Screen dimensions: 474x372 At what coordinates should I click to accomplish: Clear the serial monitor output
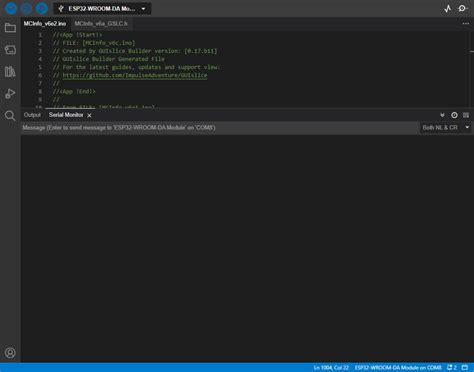click(x=466, y=115)
